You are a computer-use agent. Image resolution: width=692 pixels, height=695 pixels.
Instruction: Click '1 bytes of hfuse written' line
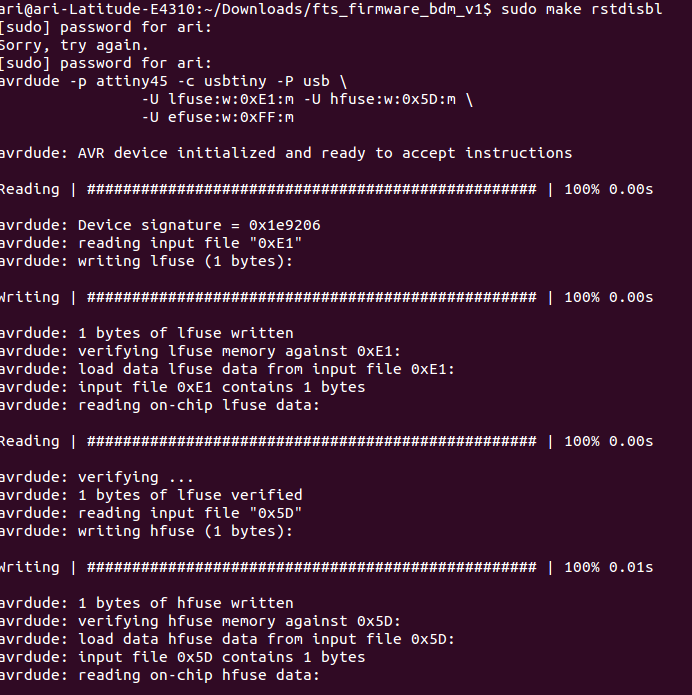[x=146, y=603]
